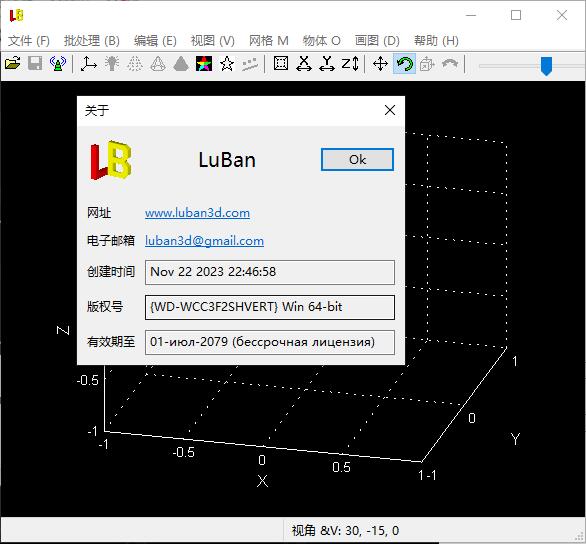The height and width of the screenshot is (544, 586).
Task: Activate the green rotate arrow tool
Action: tap(404, 64)
